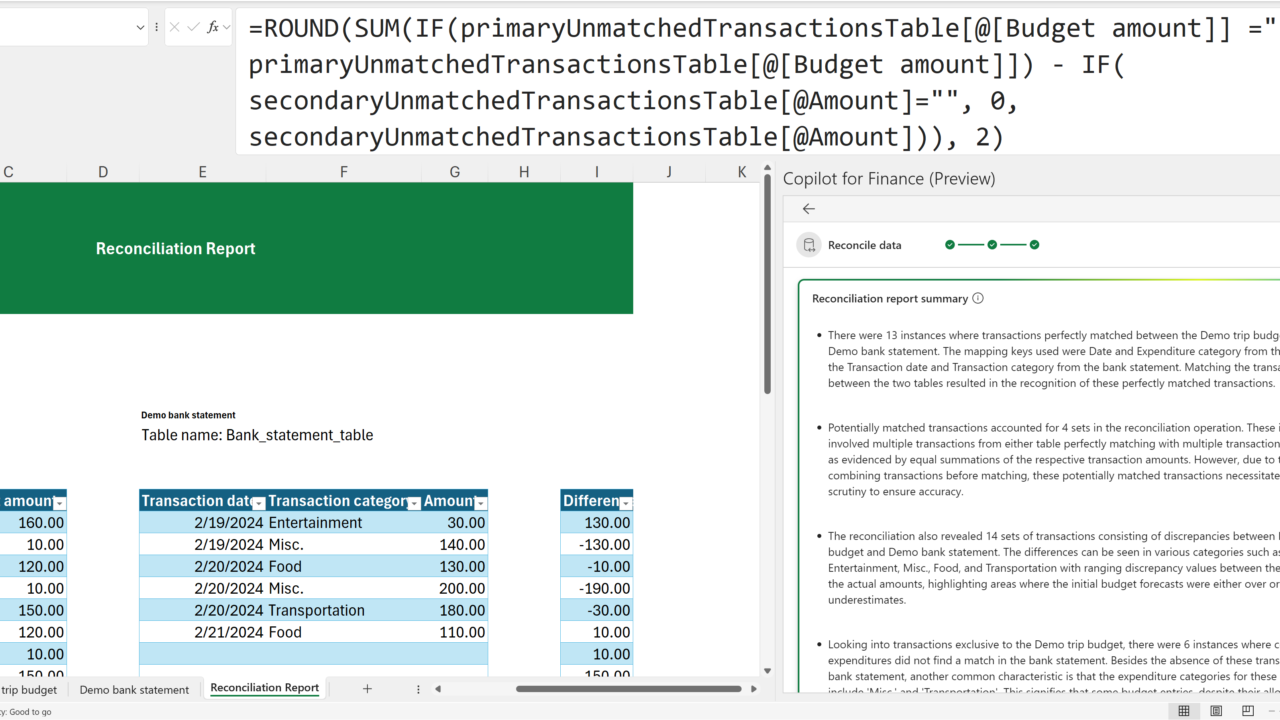
Task: Nudge horizontal scrollbar left arrow
Action: [437, 689]
